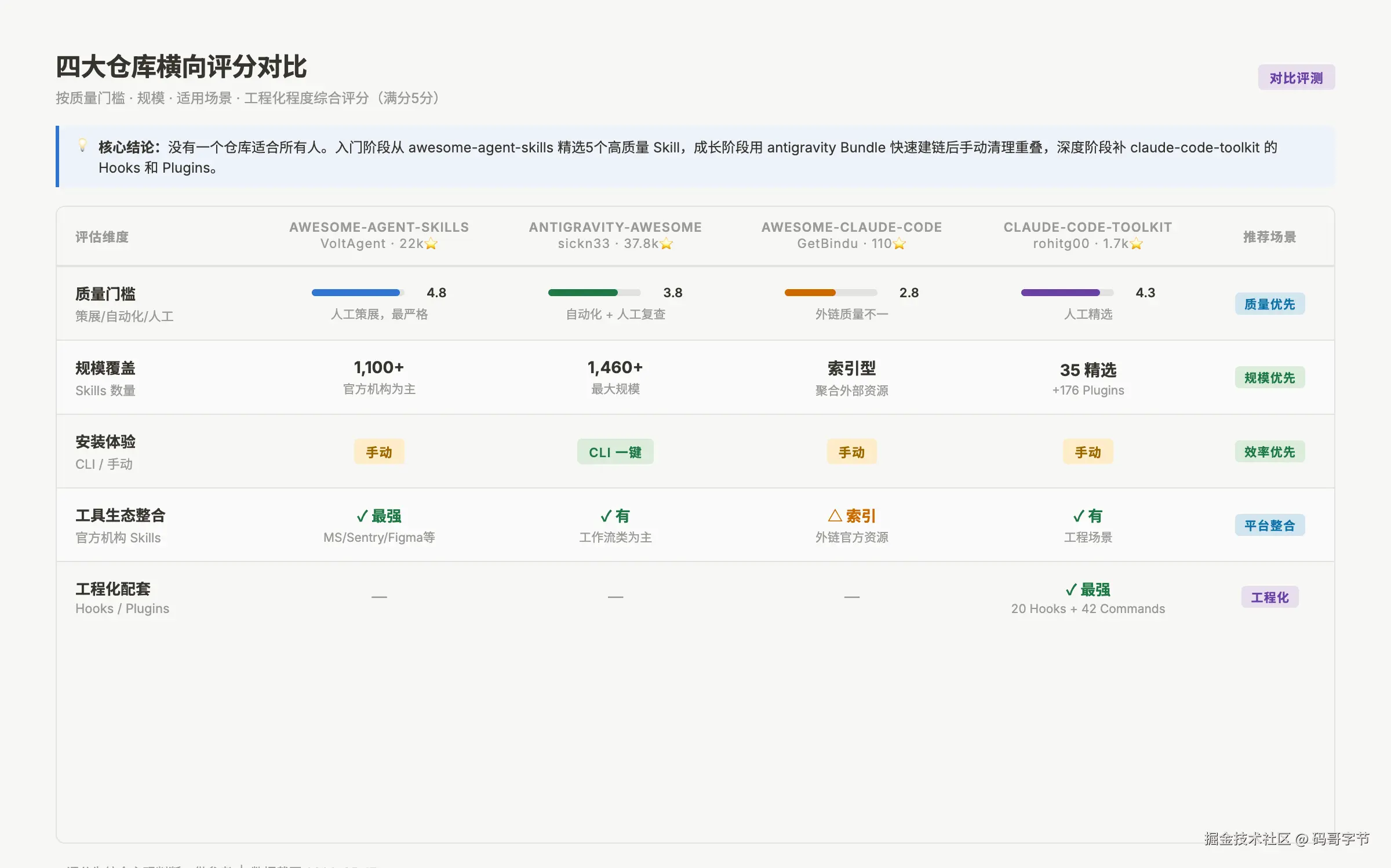This screenshot has width=1391, height=868.
Task: Click the 最大规模 caption
Action: pyautogui.click(x=615, y=389)
